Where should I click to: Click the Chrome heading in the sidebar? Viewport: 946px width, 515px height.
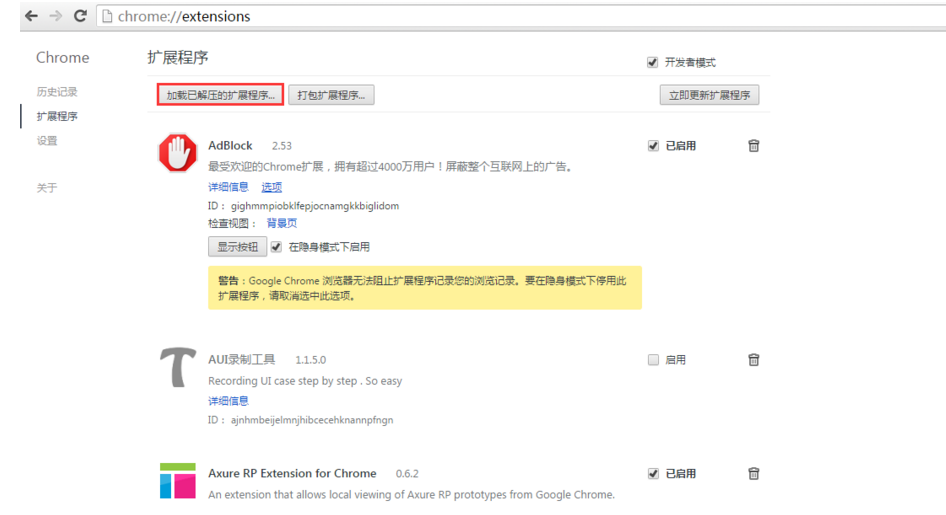pyautogui.click(x=62, y=57)
